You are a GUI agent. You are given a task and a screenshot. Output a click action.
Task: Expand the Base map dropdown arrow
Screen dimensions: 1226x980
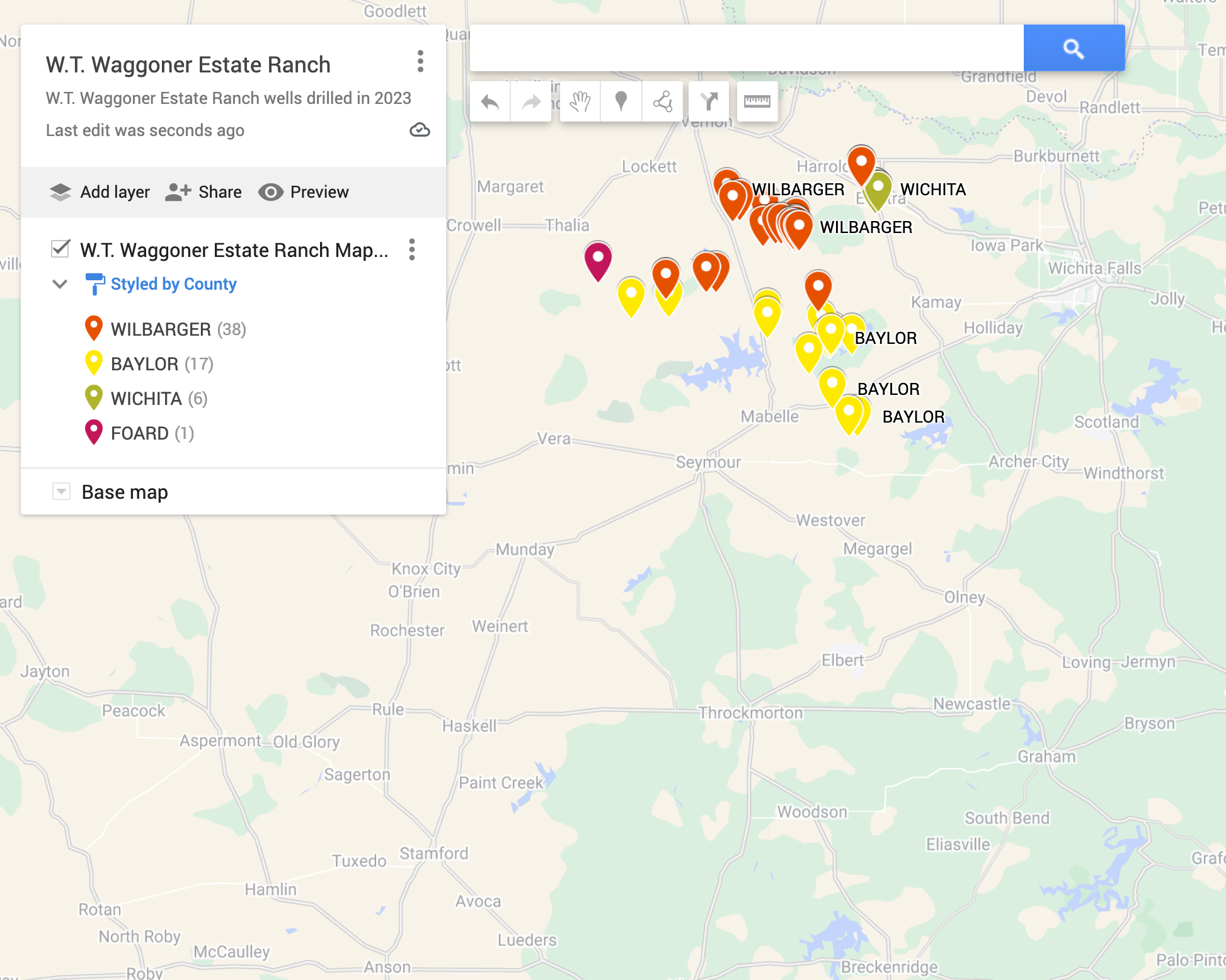[61, 491]
